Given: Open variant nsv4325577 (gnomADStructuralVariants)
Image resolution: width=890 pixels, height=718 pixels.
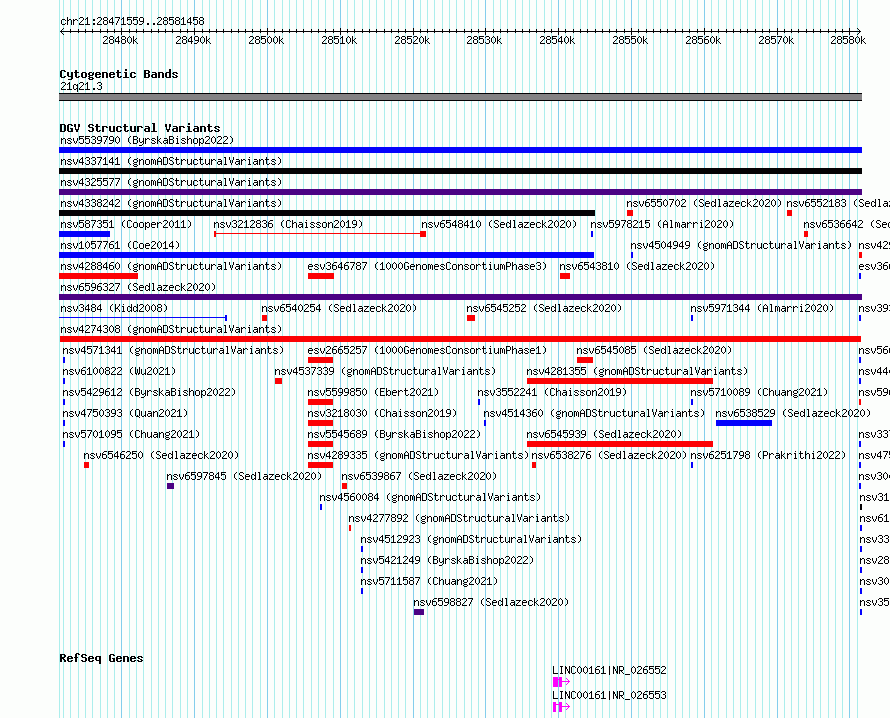Looking at the screenshot, I should point(171,182).
